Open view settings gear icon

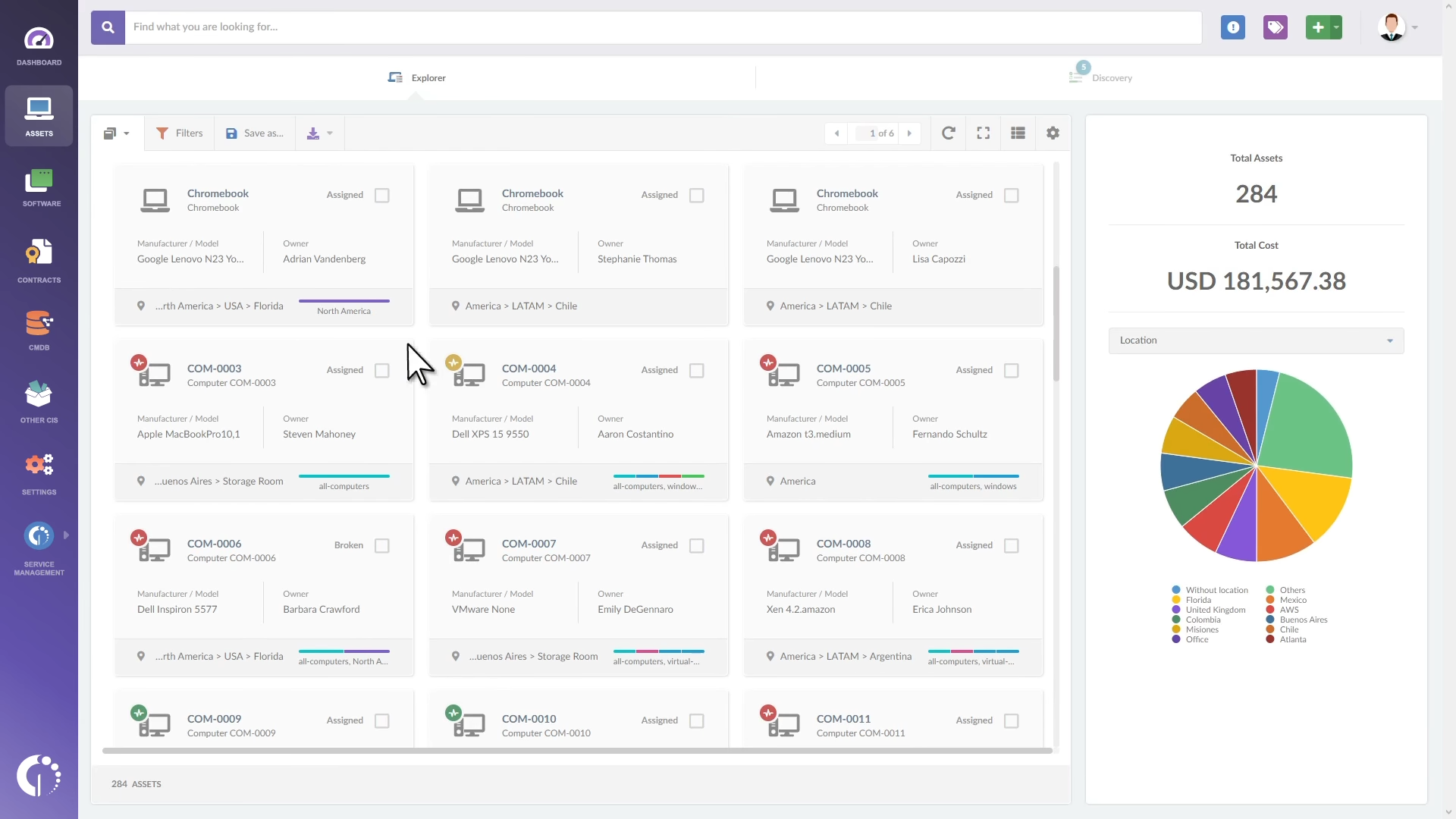point(1053,133)
